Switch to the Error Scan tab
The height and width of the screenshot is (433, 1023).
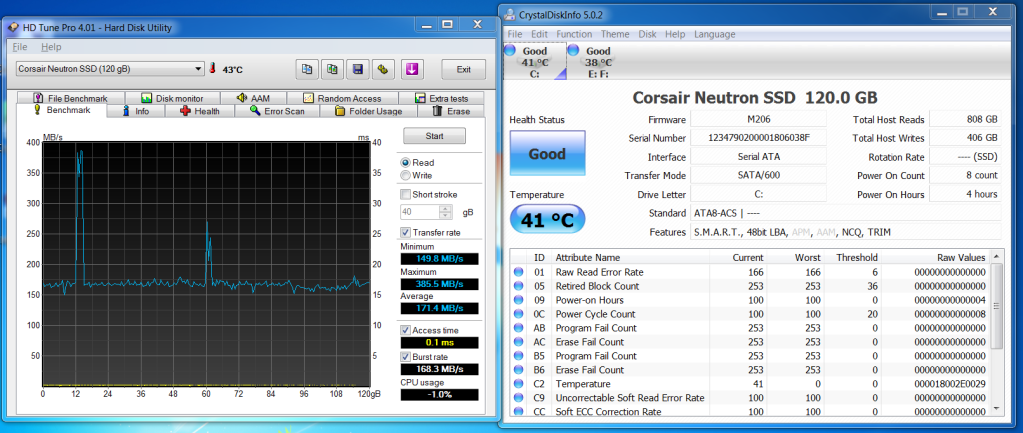pyautogui.click(x=277, y=111)
